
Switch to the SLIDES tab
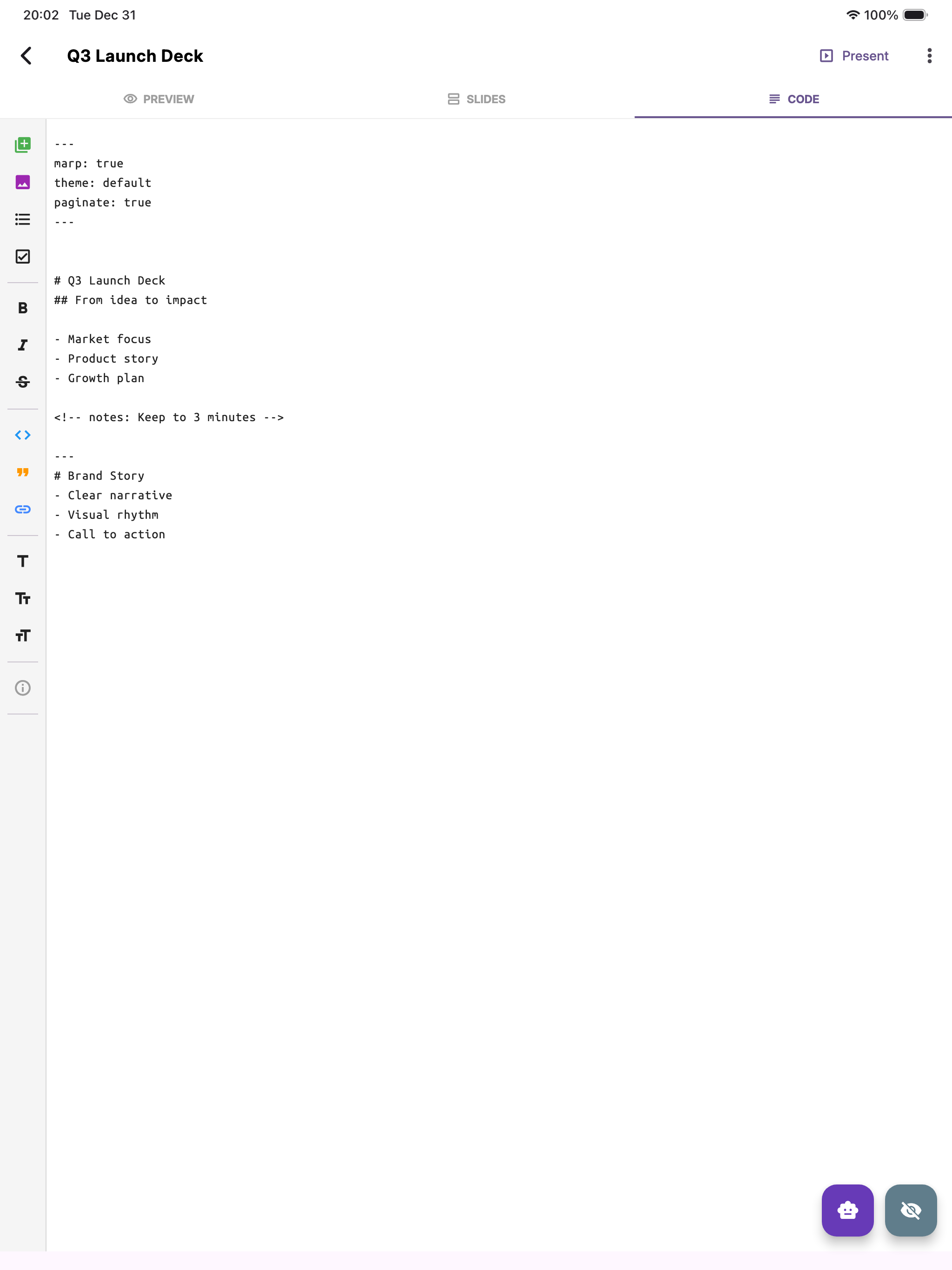[476, 99]
